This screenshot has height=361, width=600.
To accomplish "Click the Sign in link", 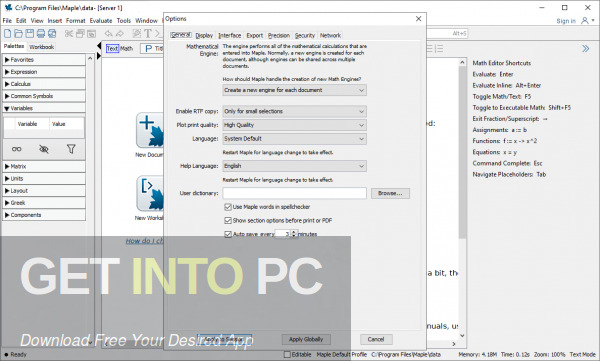I will coord(566,21).
